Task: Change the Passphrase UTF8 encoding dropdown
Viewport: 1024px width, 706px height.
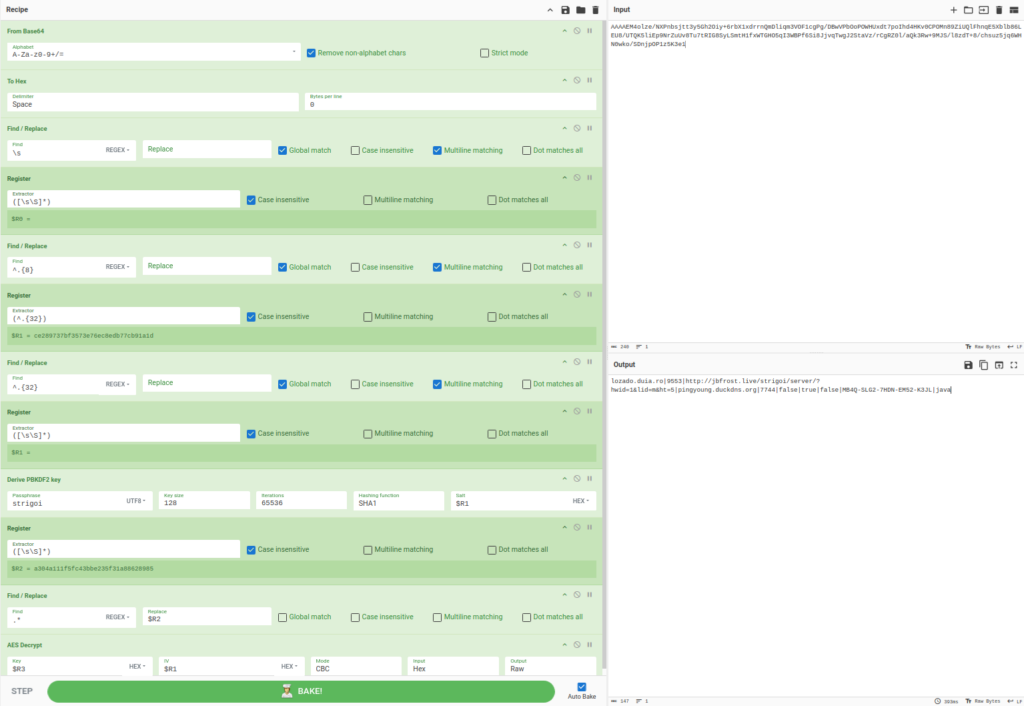Action: (x=136, y=501)
